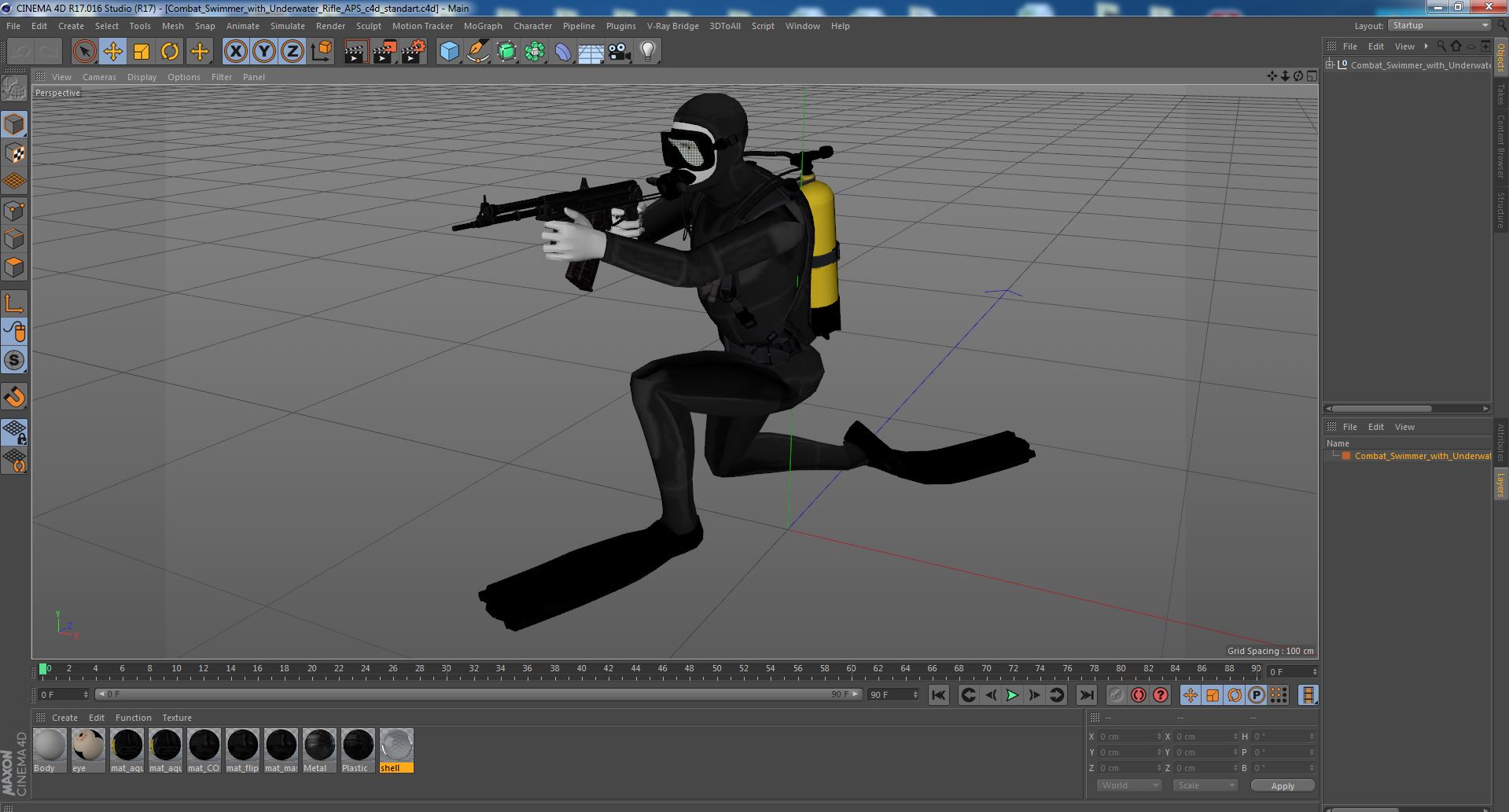The image size is (1509, 812).
Task: Add a Camera object
Action: 620,52
